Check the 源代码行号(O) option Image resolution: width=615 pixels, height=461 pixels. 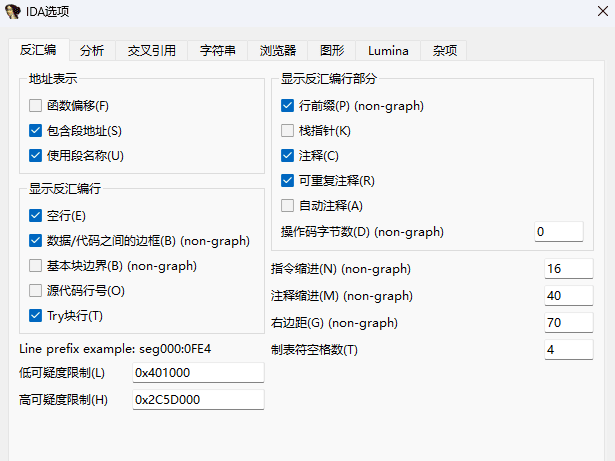point(36,291)
